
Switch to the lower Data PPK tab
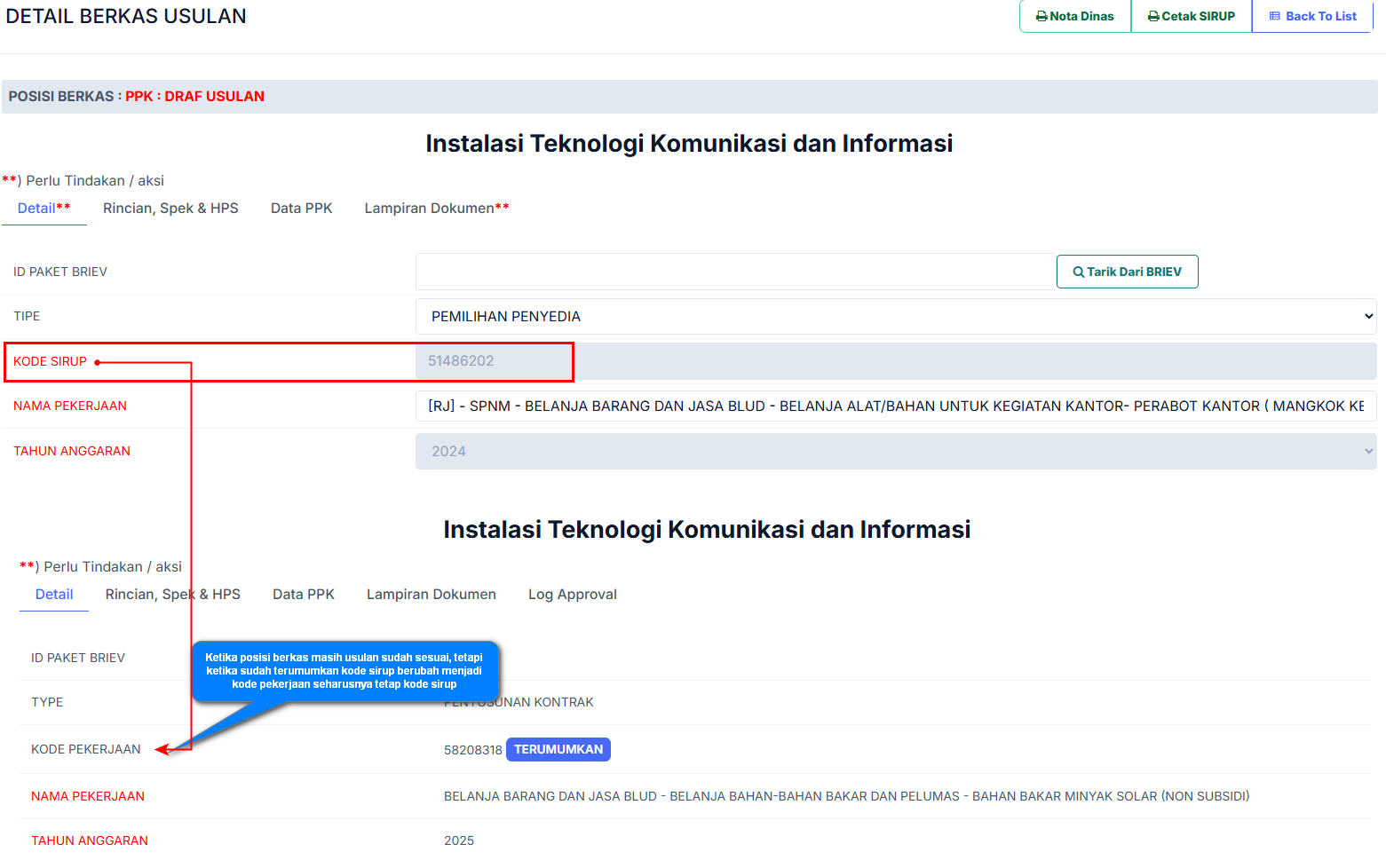(x=303, y=595)
